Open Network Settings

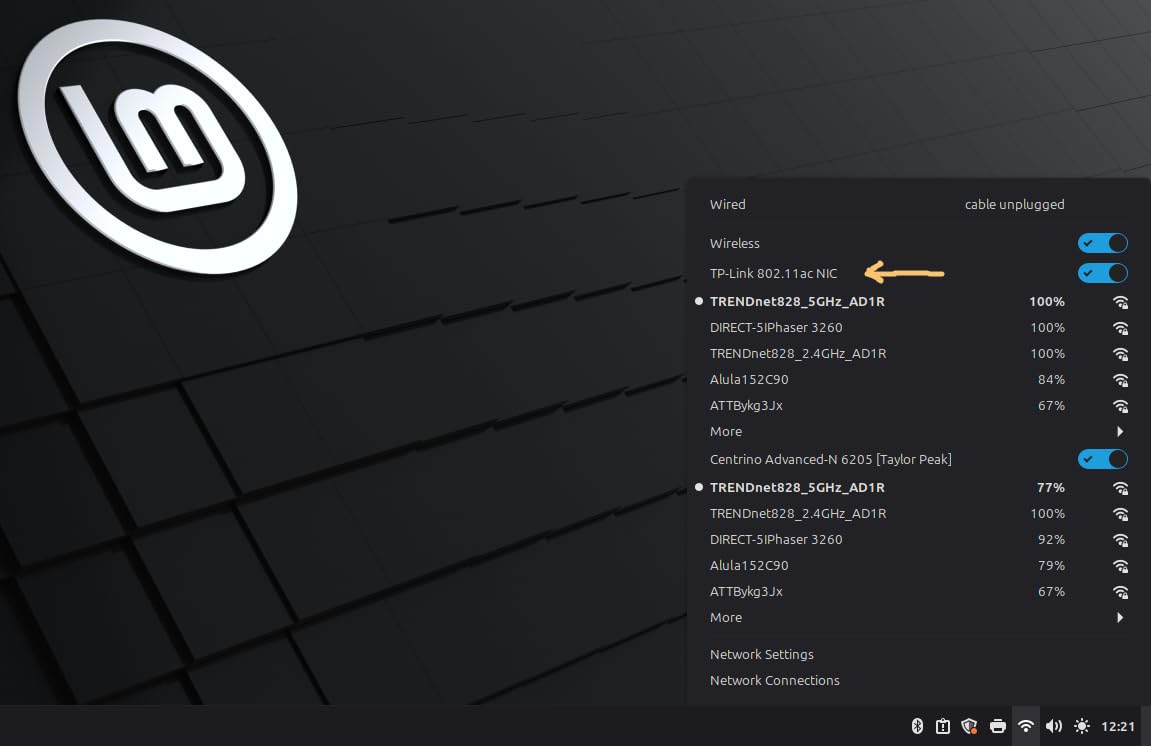point(761,654)
